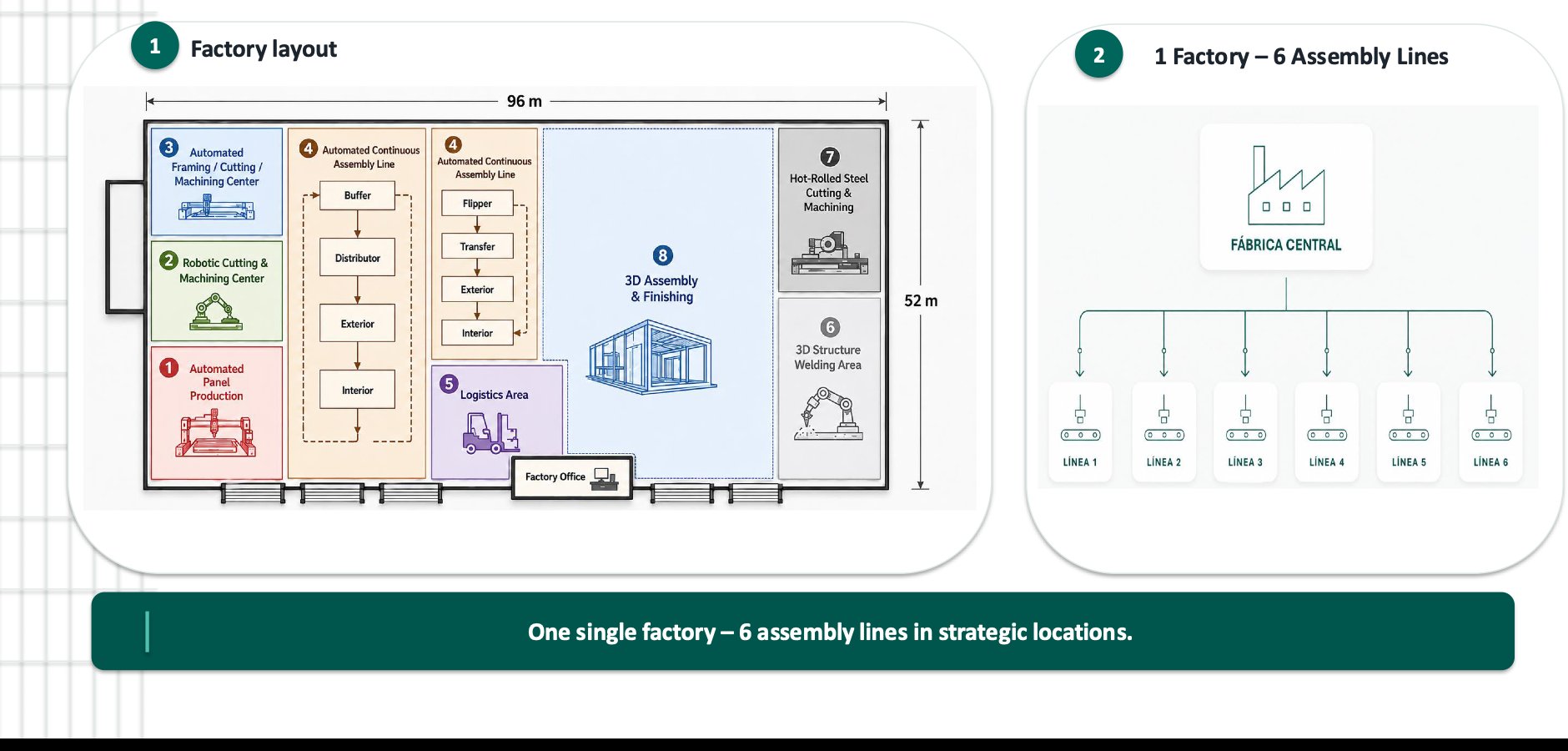Image resolution: width=1568 pixels, height=751 pixels.
Task: Click the "LÍNEA 1" label
Action: [1080, 462]
